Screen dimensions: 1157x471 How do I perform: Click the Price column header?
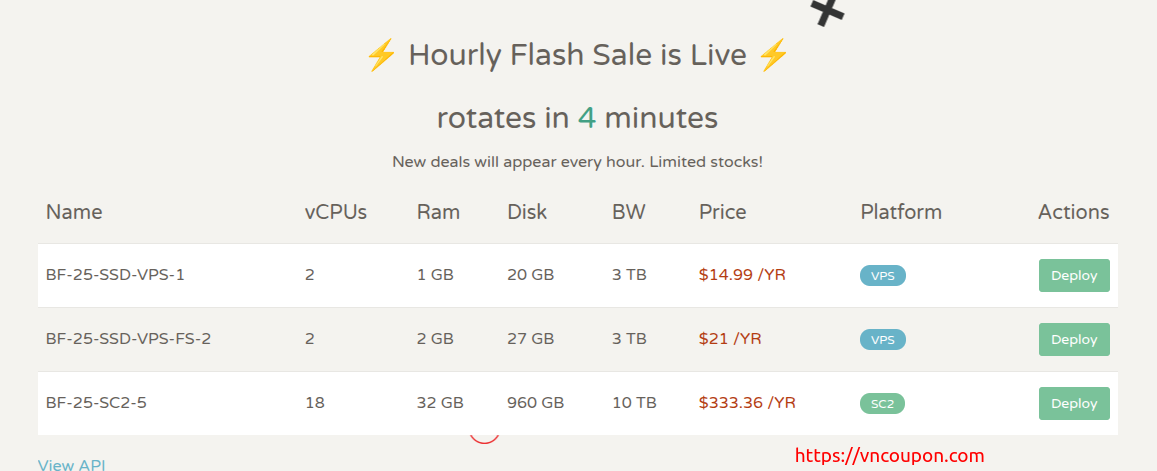[x=722, y=212]
